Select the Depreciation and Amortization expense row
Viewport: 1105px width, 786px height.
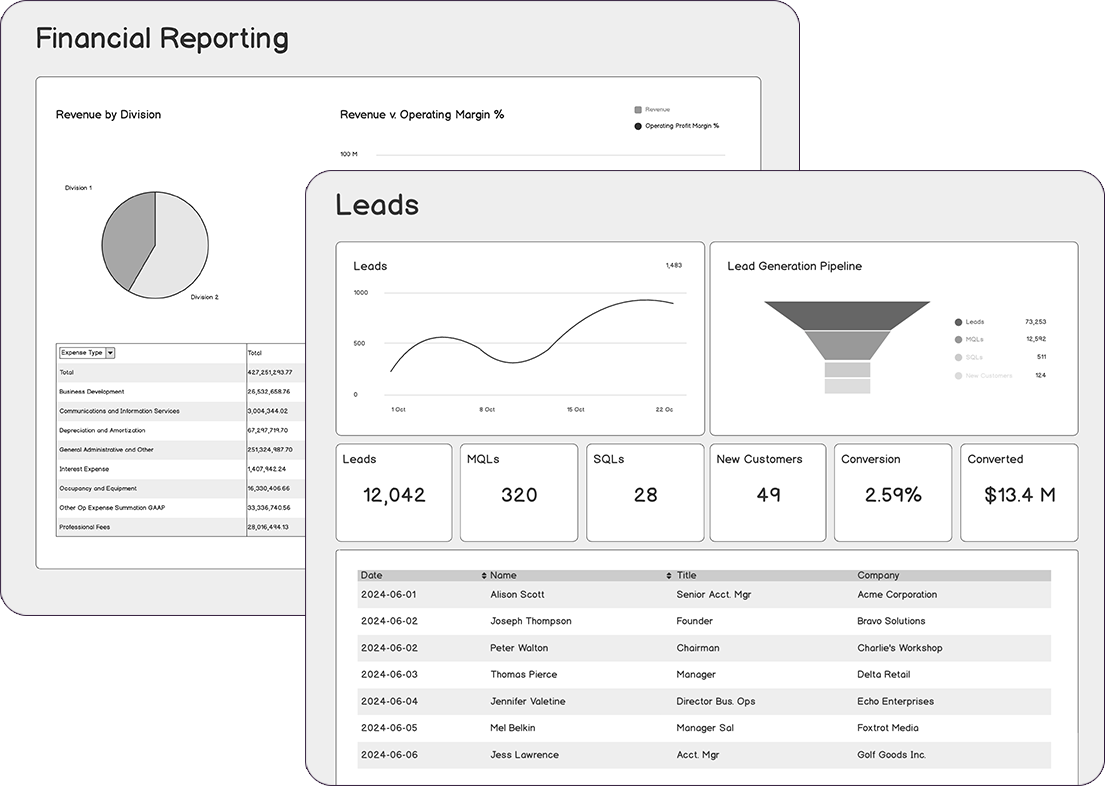click(x=150, y=430)
